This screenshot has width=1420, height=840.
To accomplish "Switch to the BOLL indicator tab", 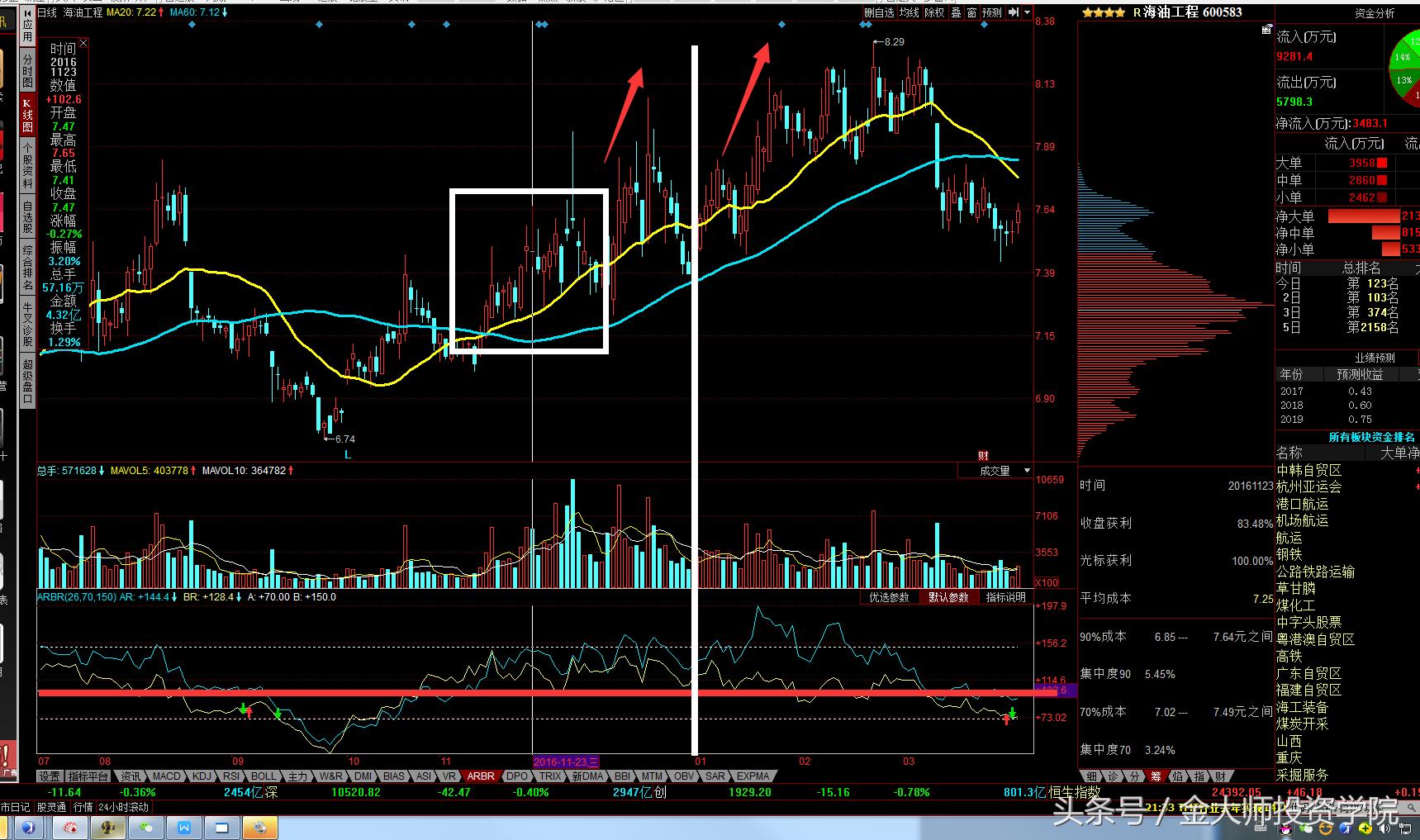I will (264, 776).
